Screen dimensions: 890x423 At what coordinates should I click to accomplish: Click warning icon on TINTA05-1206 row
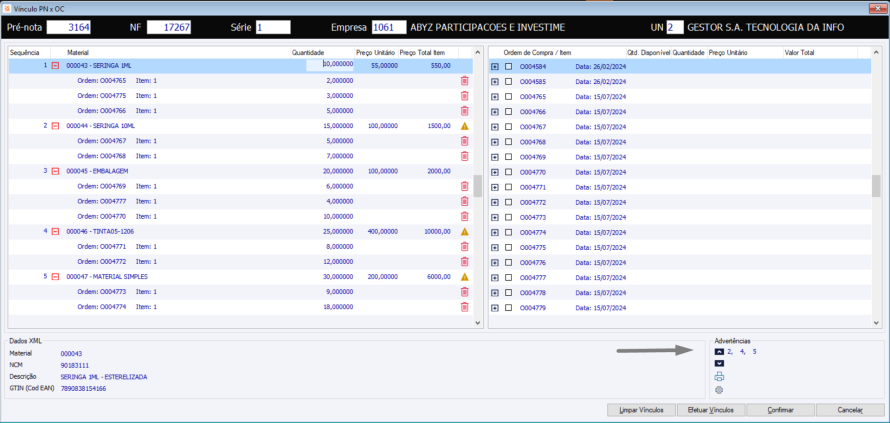point(464,232)
